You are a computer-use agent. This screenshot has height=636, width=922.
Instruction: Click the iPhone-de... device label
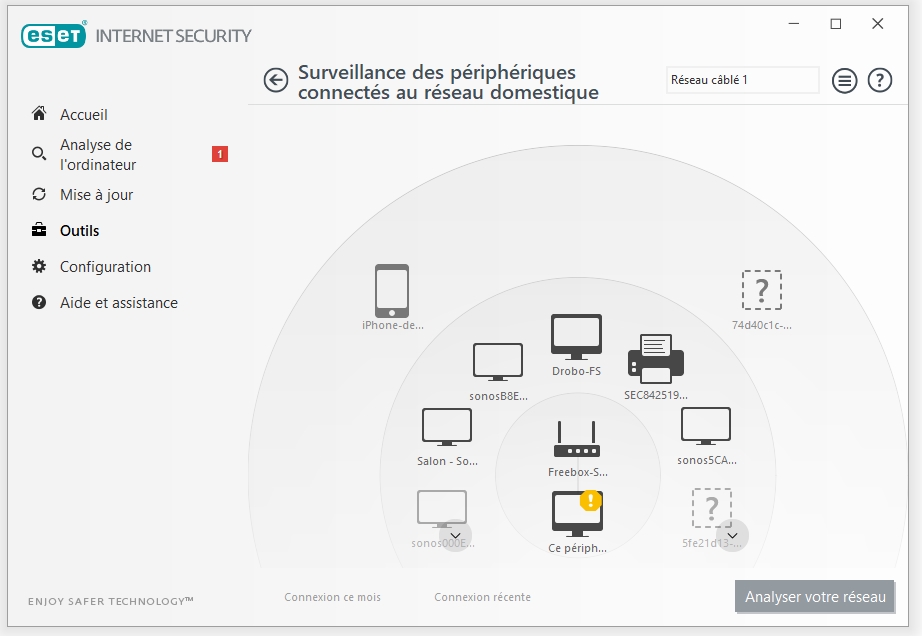[393, 325]
